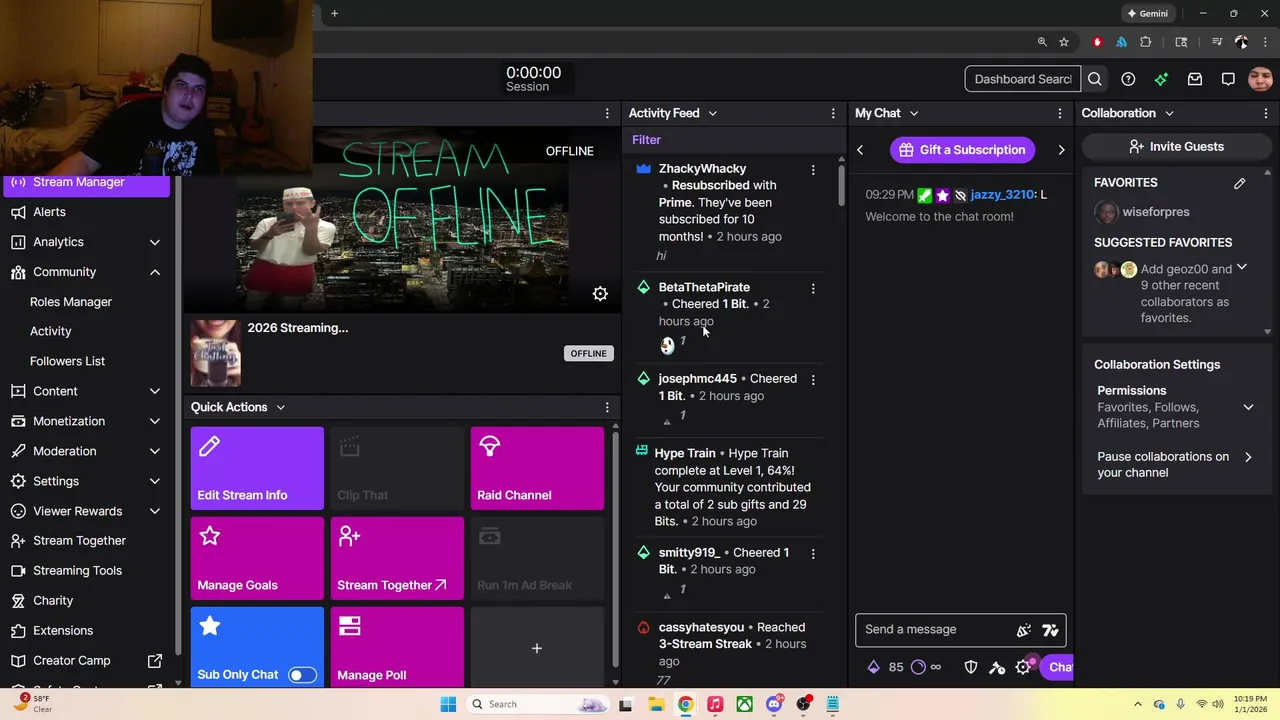Expand the Viewer Rewards sidebar section

click(155, 511)
